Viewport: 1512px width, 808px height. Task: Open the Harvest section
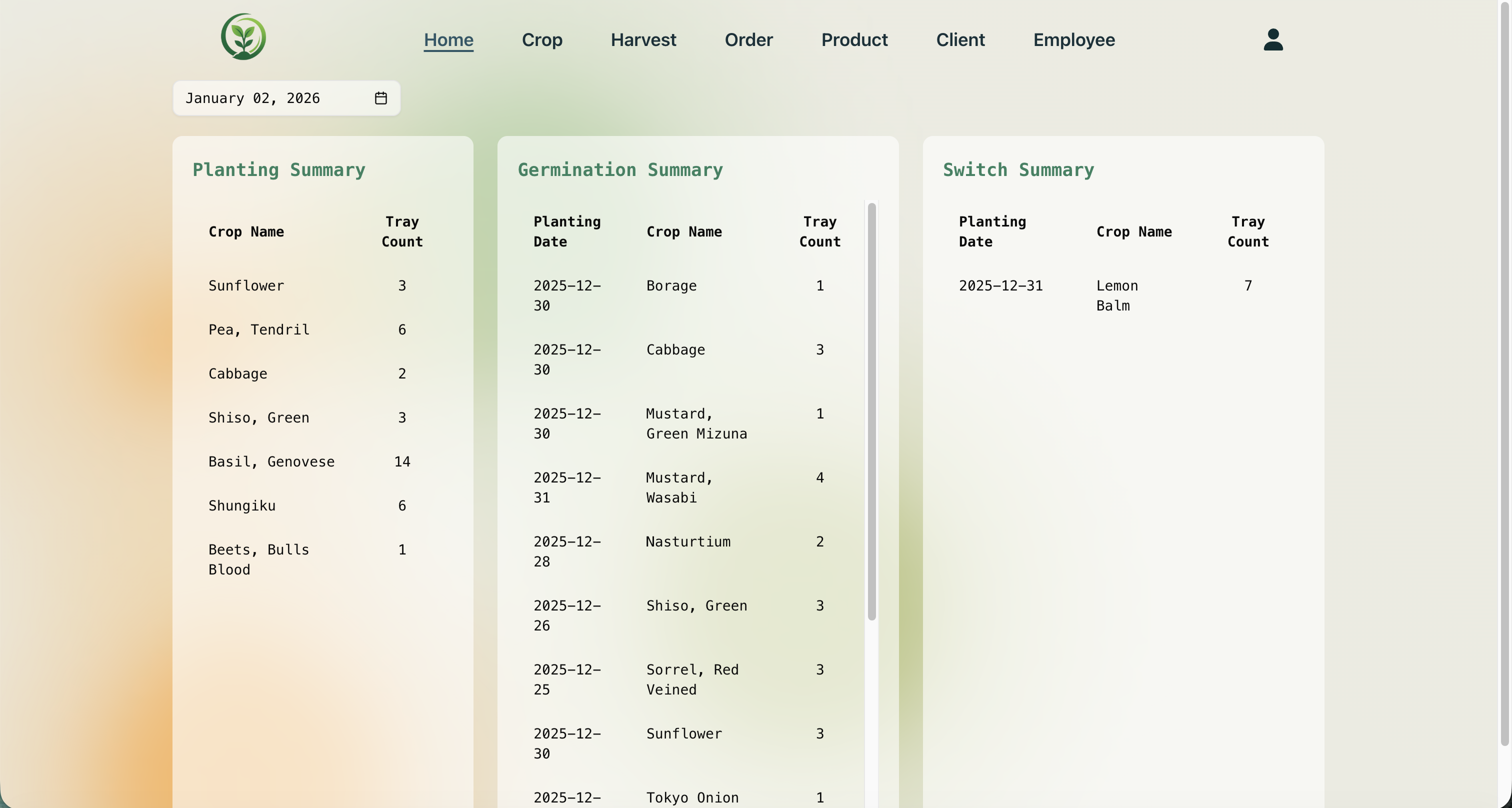(643, 40)
